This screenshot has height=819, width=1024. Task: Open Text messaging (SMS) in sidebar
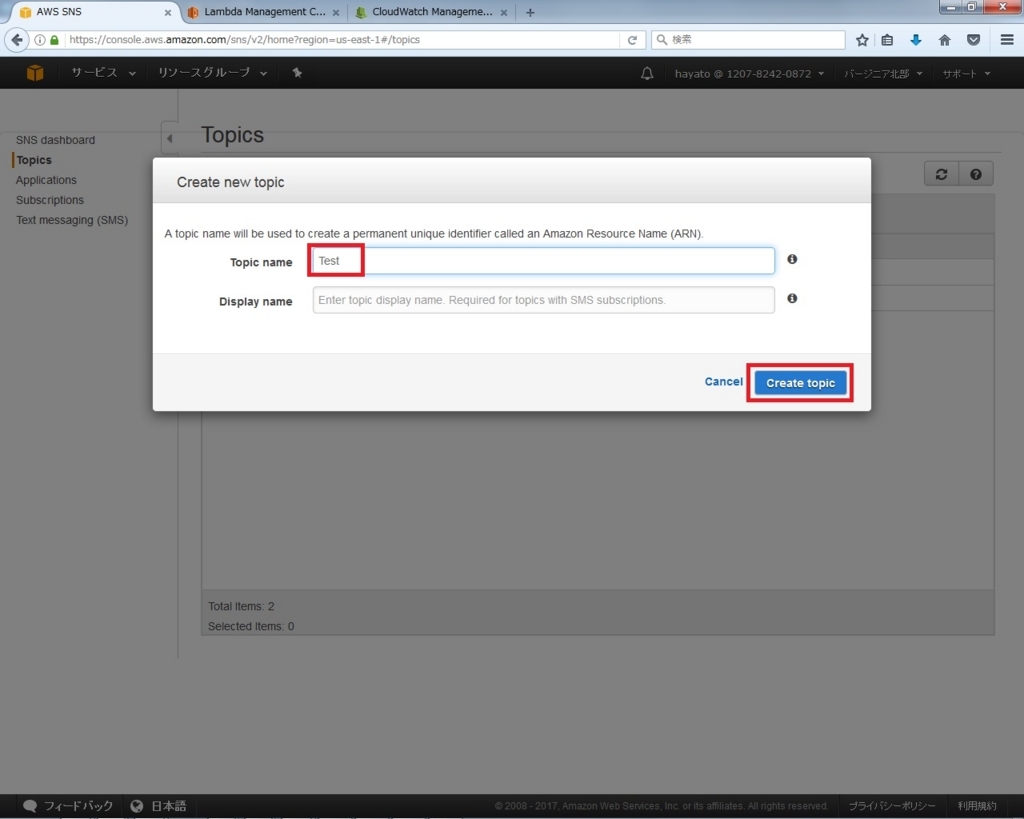pos(72,220)
